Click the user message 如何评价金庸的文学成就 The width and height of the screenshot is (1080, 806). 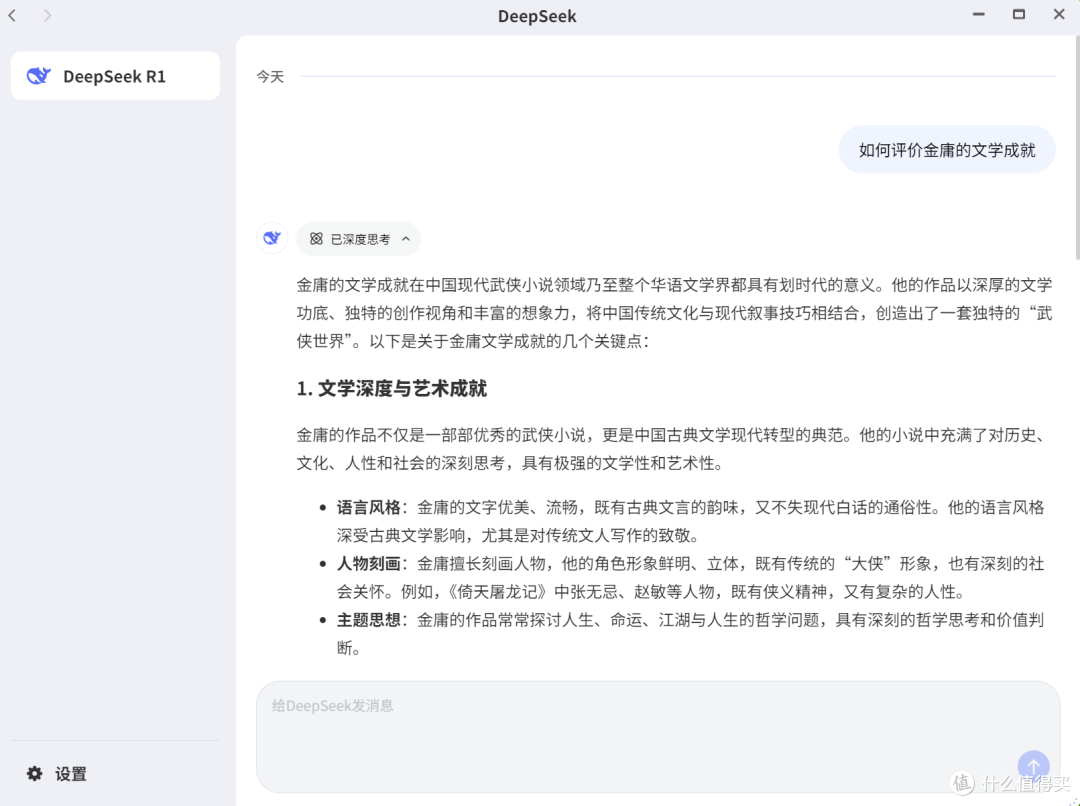click(947, 149)
